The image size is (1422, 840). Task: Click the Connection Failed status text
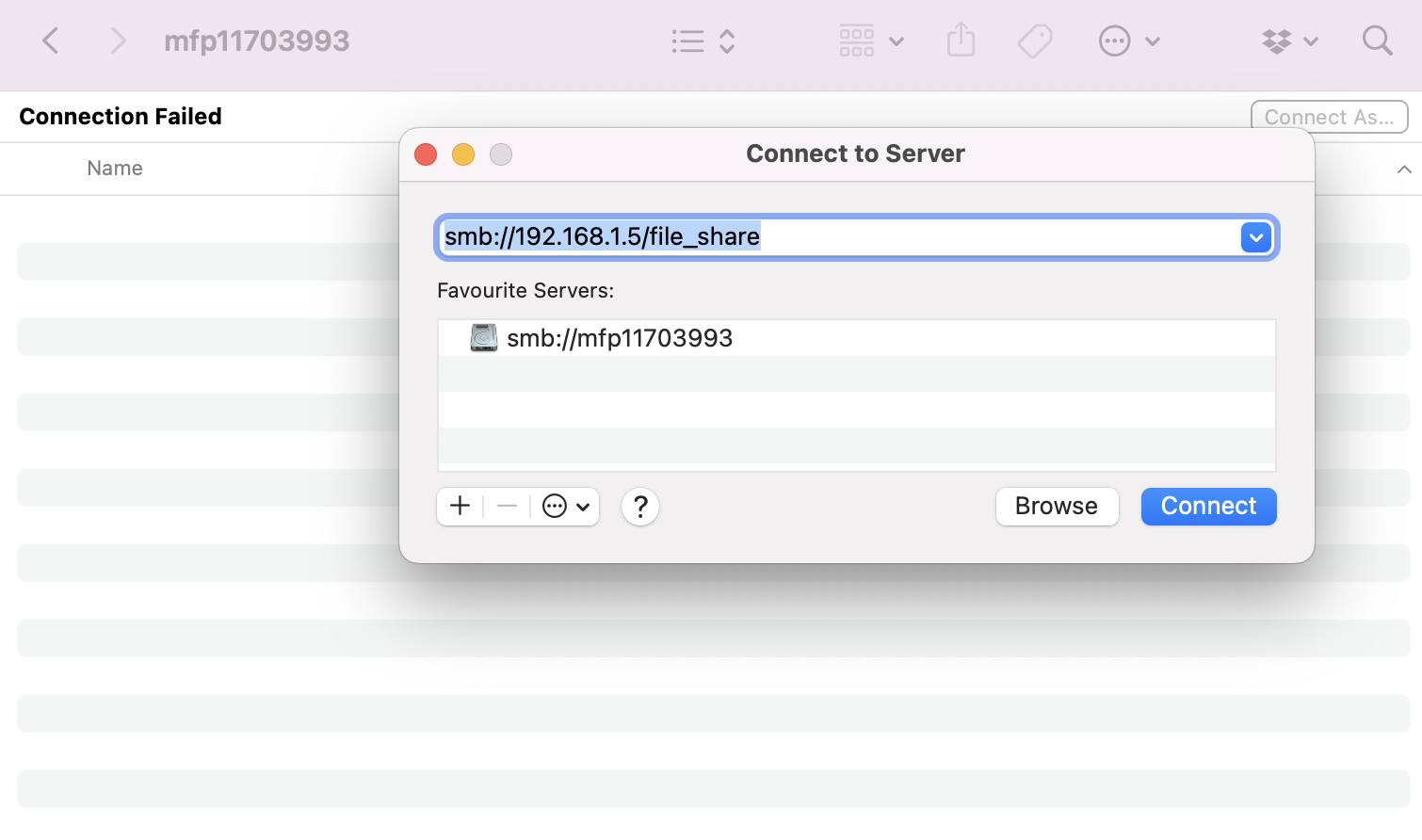[121, 117]
